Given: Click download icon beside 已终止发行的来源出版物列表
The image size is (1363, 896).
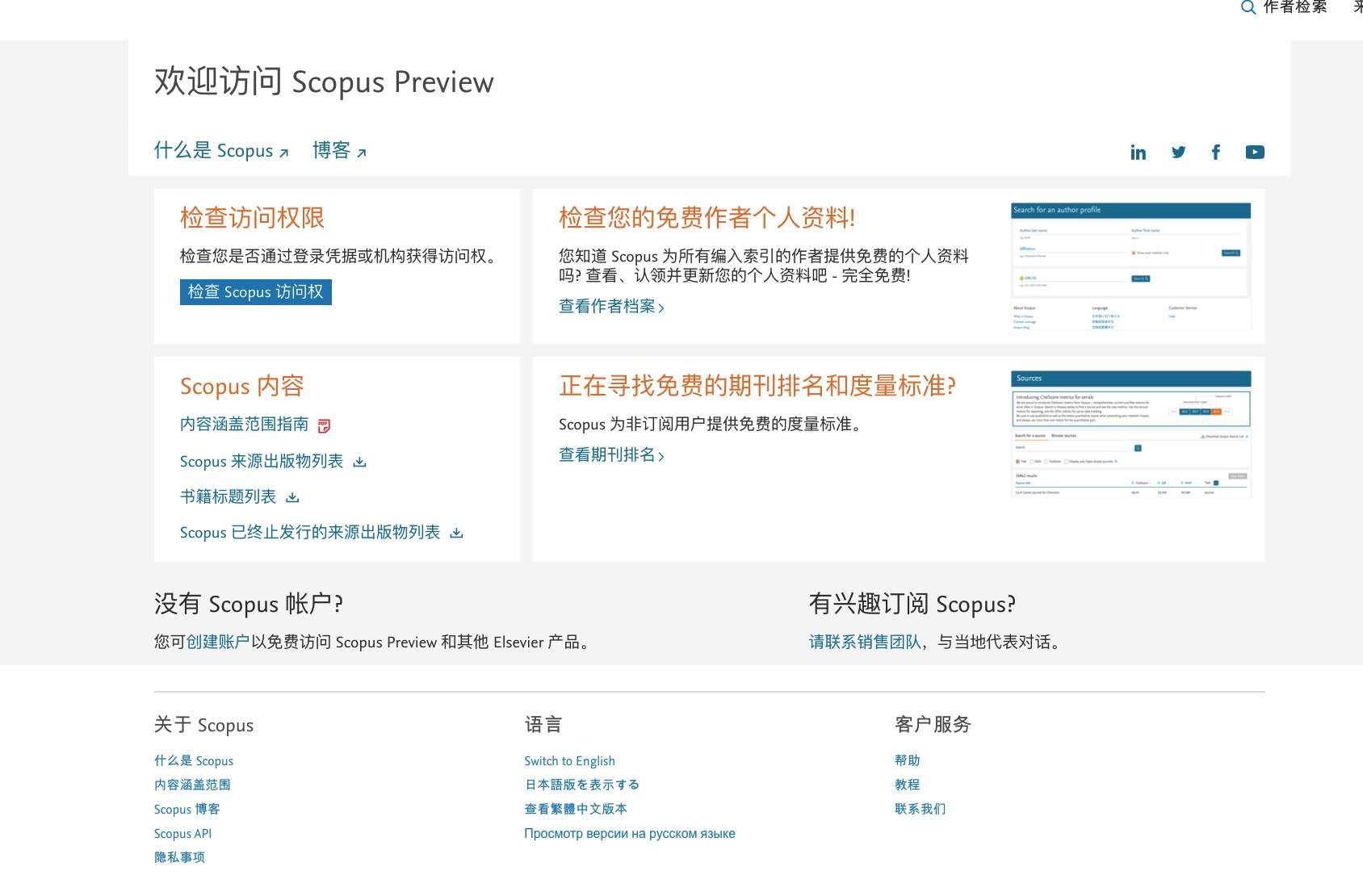Looking at the screenshot, I should point(457,533).
